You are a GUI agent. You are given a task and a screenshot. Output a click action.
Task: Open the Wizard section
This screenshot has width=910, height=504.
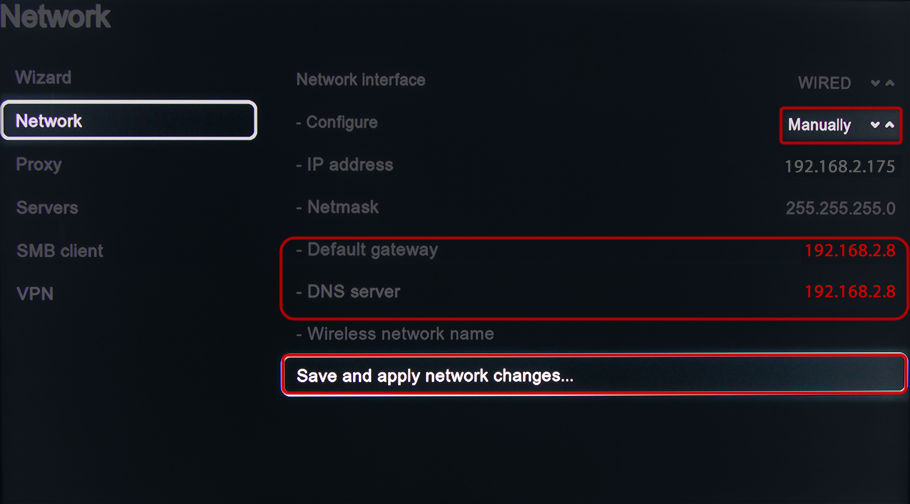tap(43, 78)
